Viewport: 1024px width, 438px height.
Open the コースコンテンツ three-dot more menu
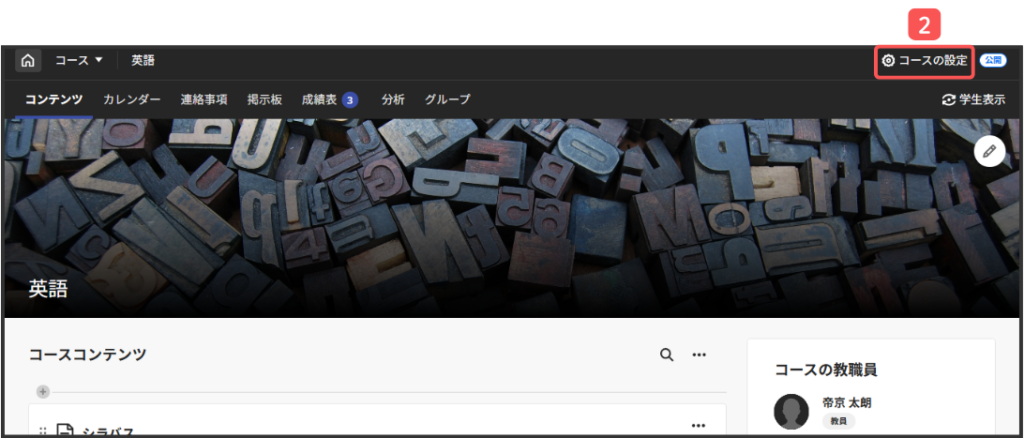pyautogui.click(x=699, y=355)
